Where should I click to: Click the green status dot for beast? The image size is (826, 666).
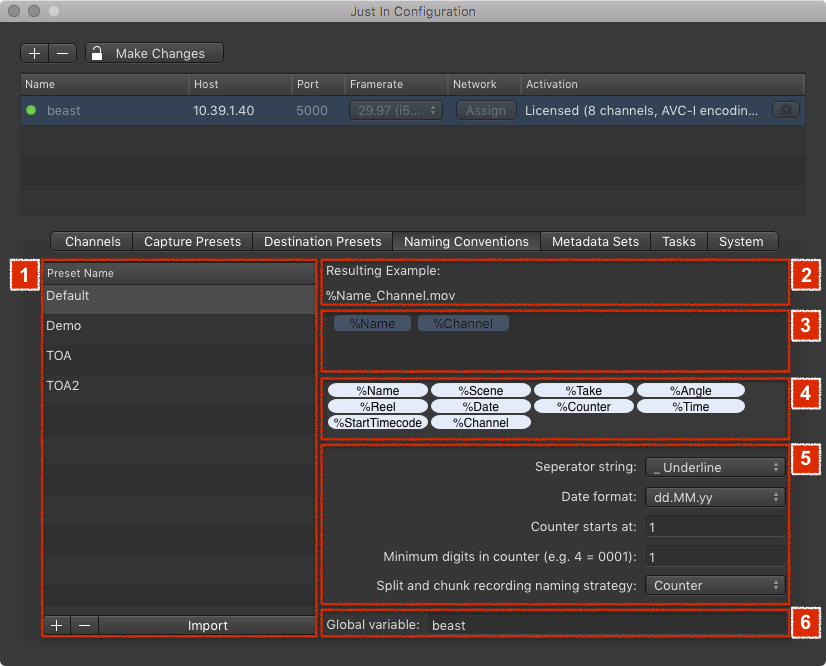tap(31, 110)
